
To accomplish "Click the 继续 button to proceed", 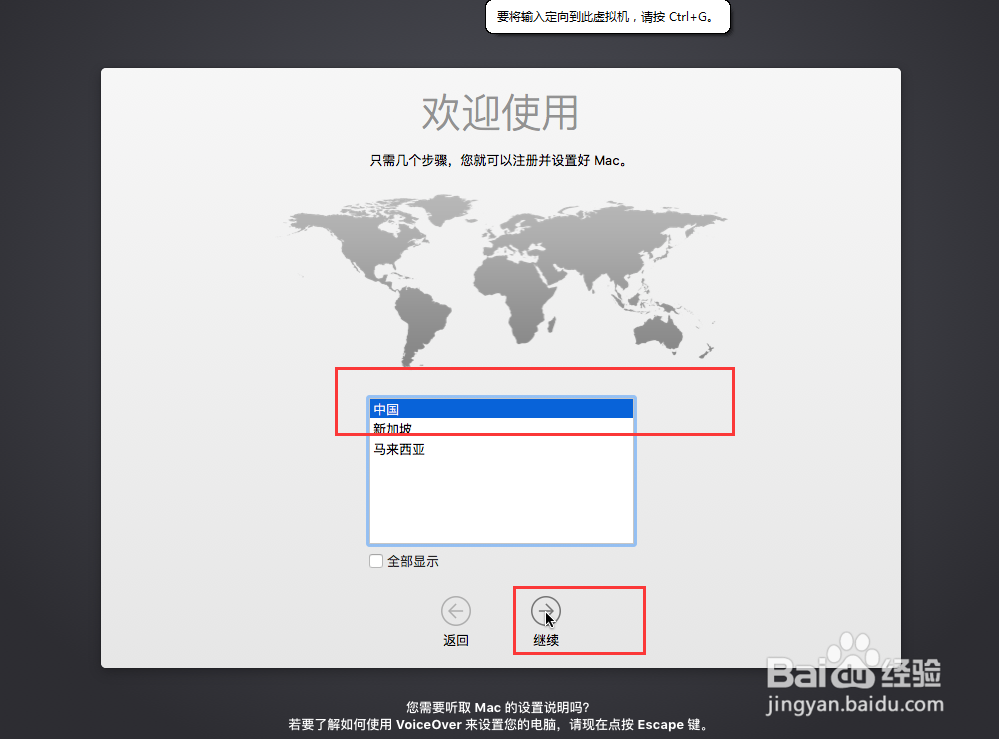I will coord(546,622).
